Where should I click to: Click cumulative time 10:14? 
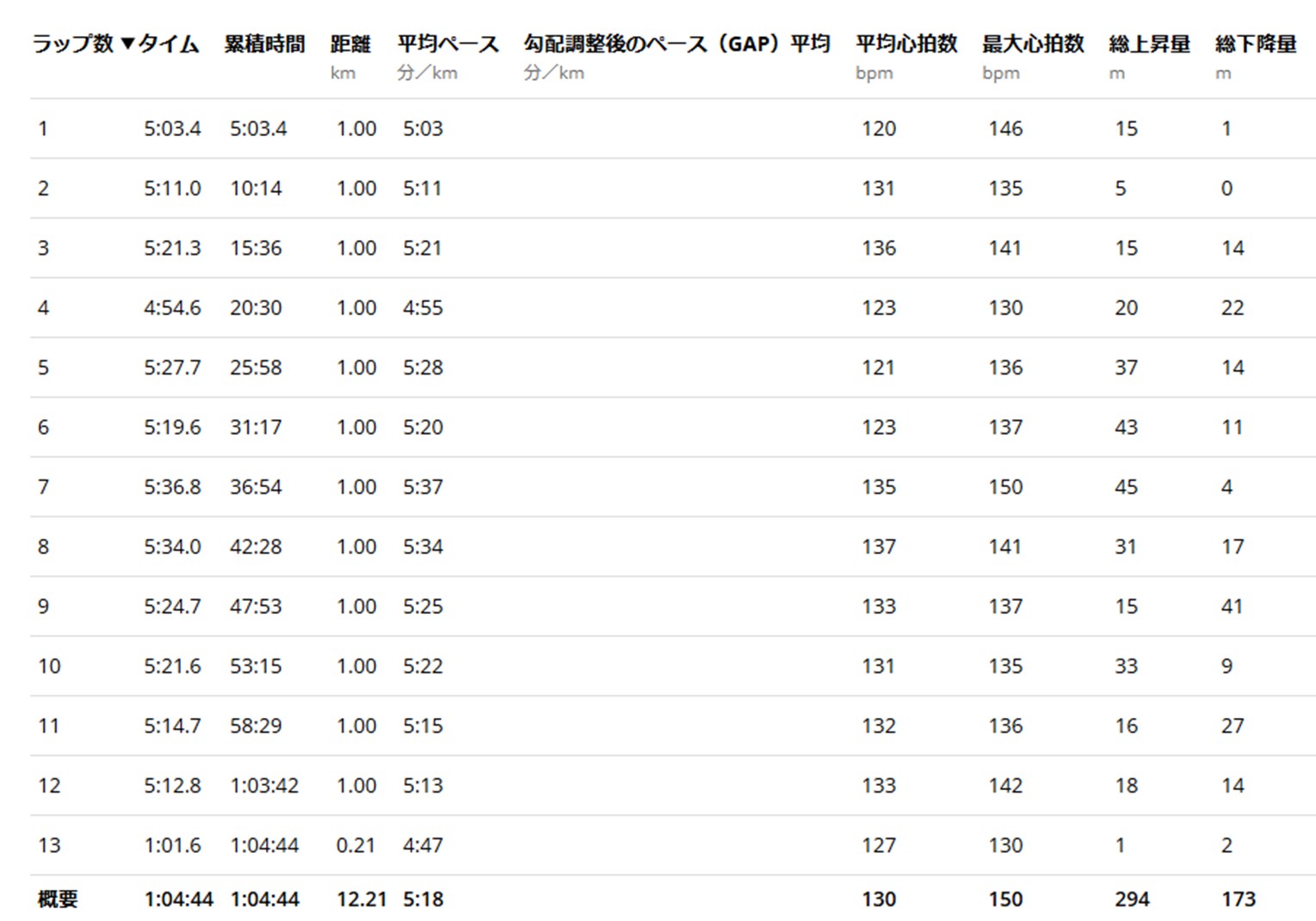coord(256,189)
